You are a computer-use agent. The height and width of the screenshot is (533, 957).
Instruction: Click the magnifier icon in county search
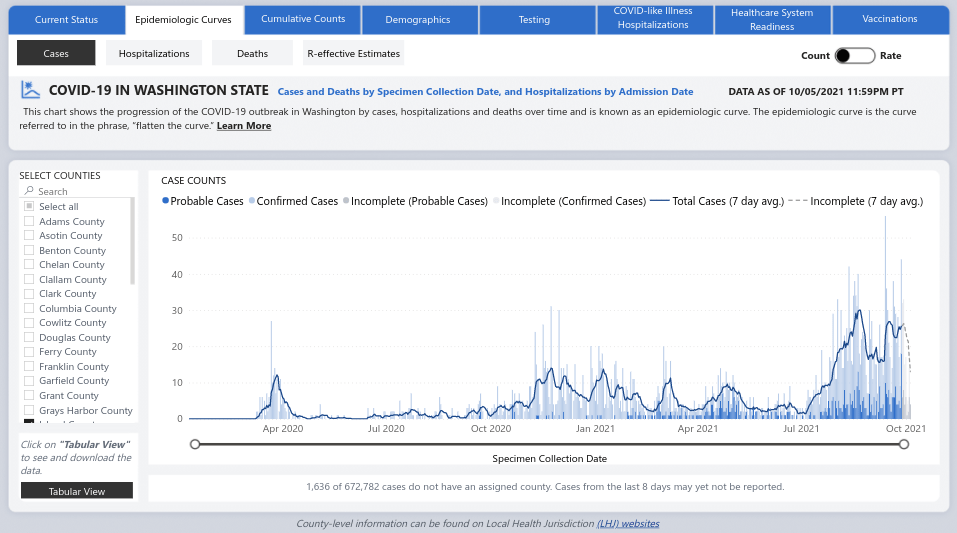tap(29, 191)
